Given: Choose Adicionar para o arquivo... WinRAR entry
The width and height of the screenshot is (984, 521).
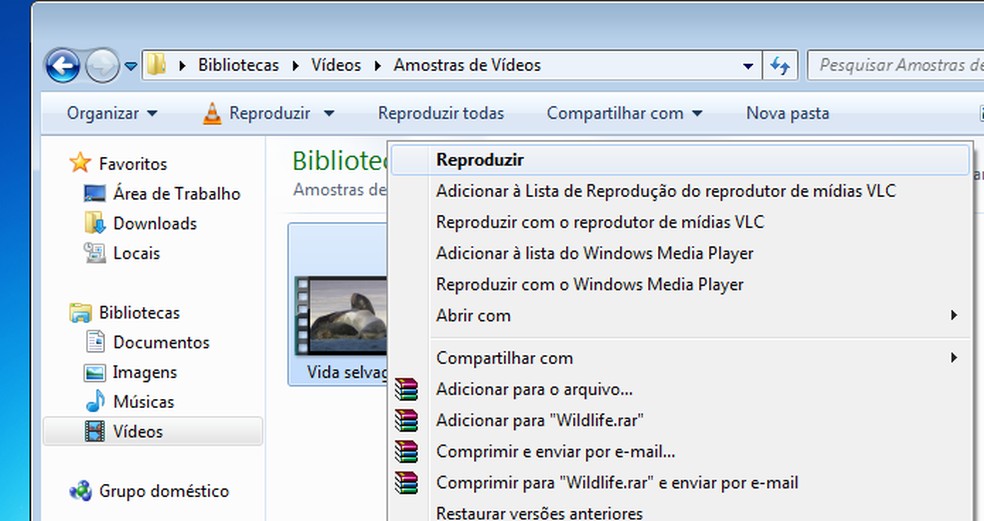Looking at the screenshot, I should coord(680,389).
